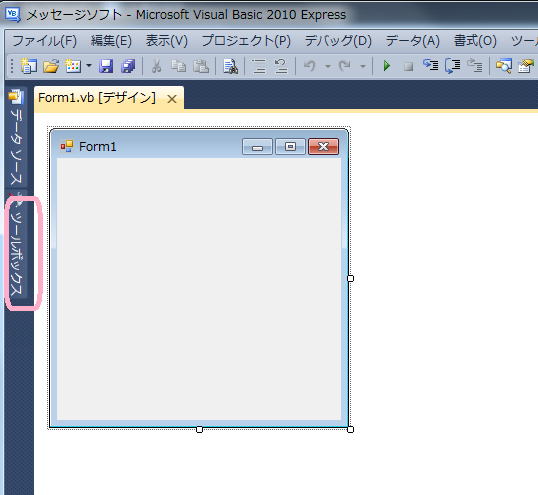Screen dimensions: 538x495
Task: Click the Copy icon
Action: (x=178, y=66)
